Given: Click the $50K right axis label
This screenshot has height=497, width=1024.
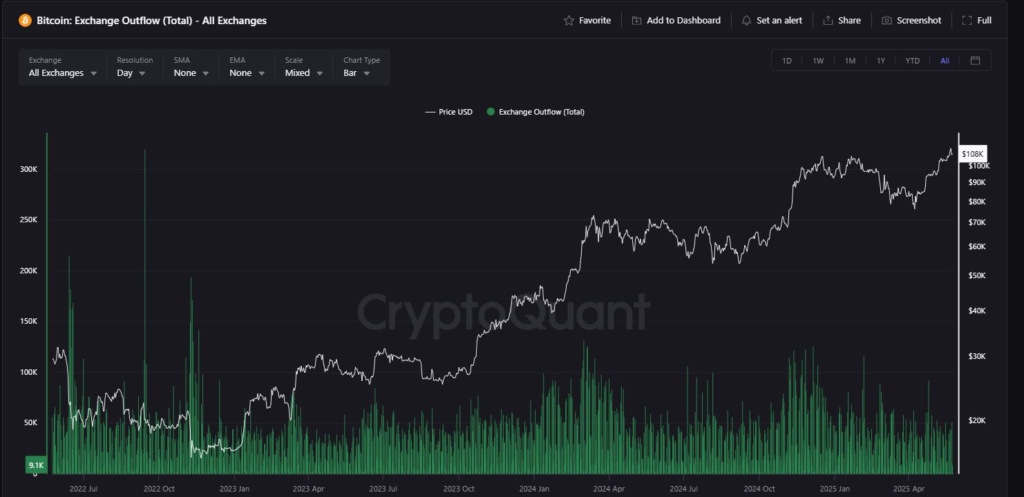Looking at the screenshot, I should (977, 276).
